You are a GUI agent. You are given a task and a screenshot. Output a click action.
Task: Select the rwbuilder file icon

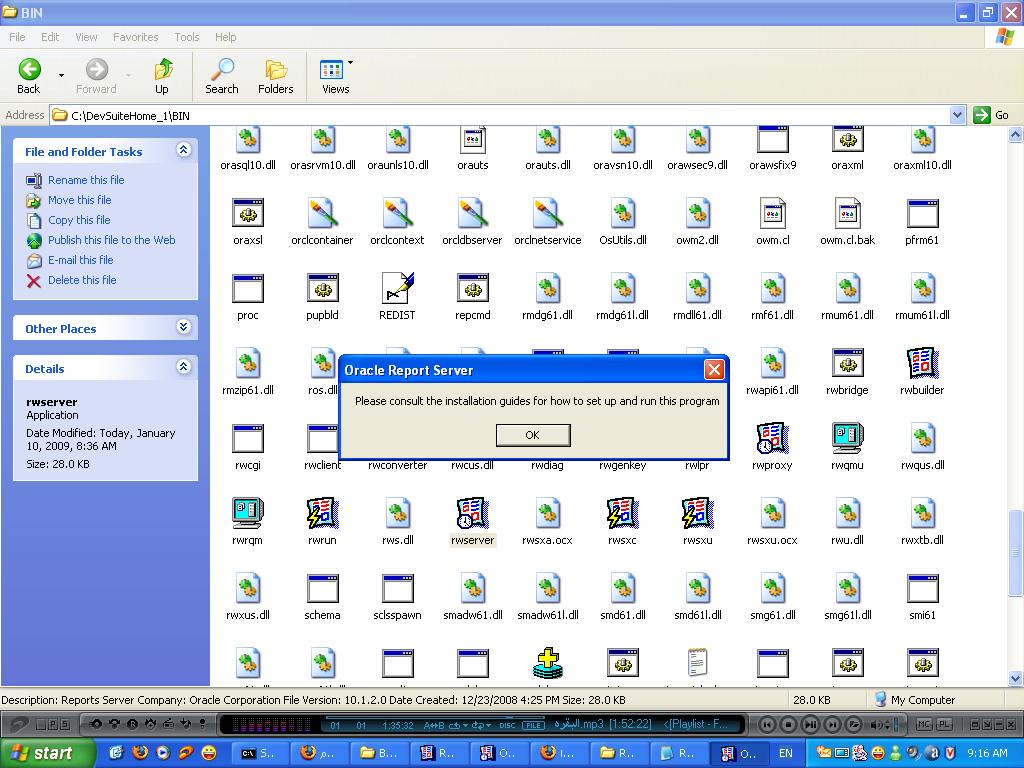[922, 365]
